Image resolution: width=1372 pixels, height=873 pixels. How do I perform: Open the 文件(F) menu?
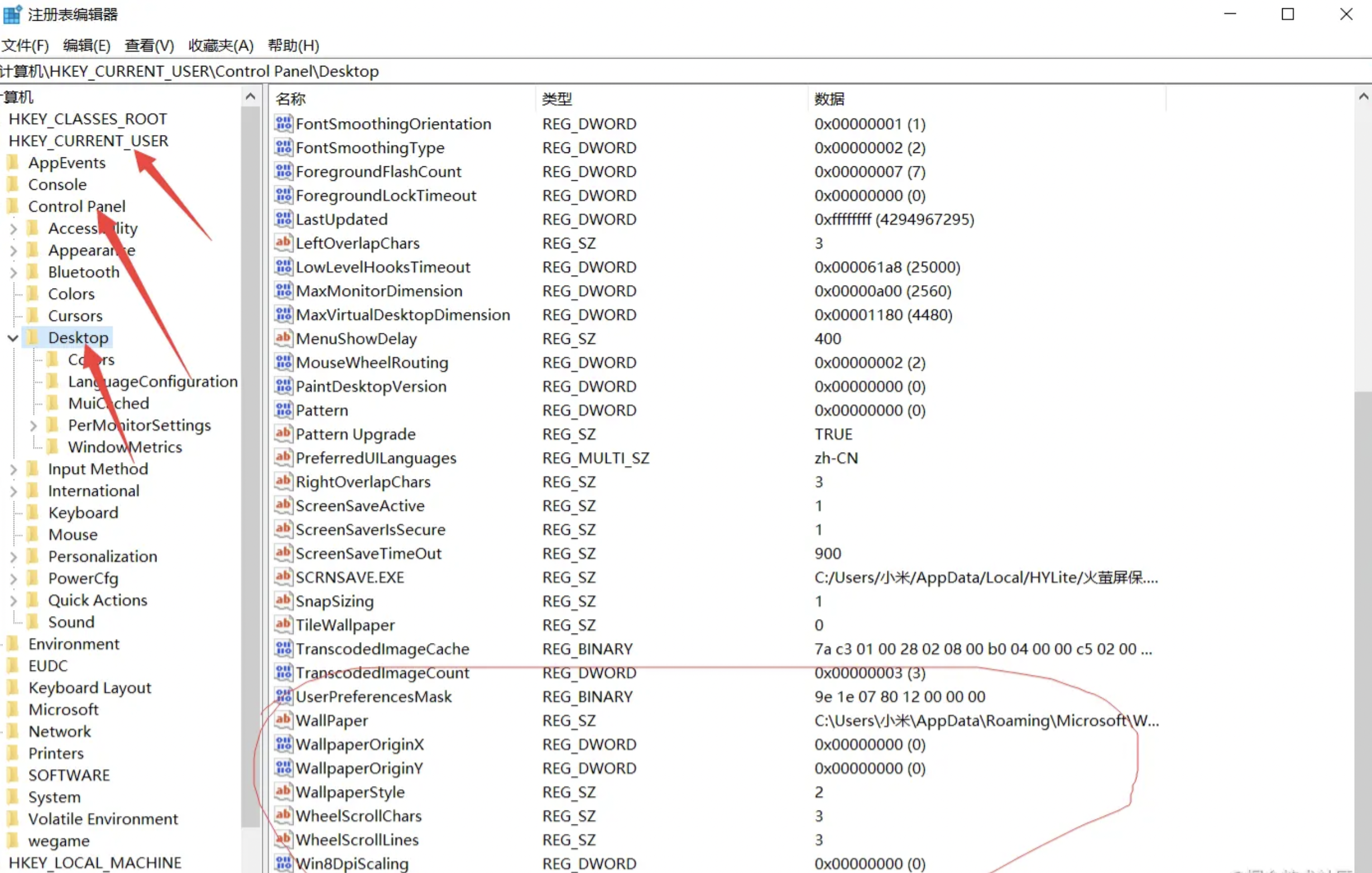[25, 44]
